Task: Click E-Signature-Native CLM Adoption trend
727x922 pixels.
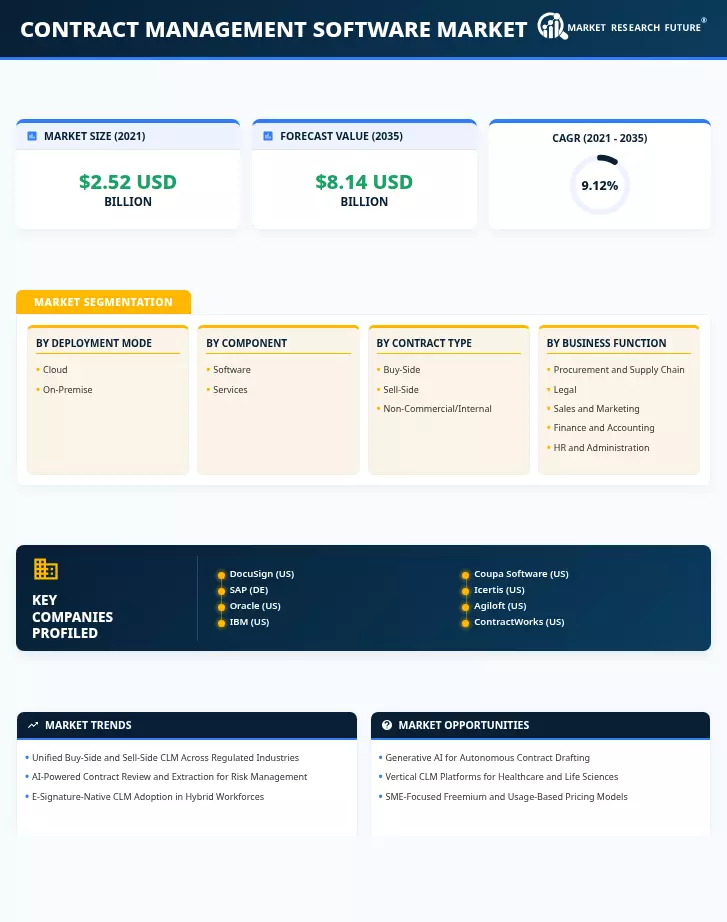Action: (x=148, y=797)
